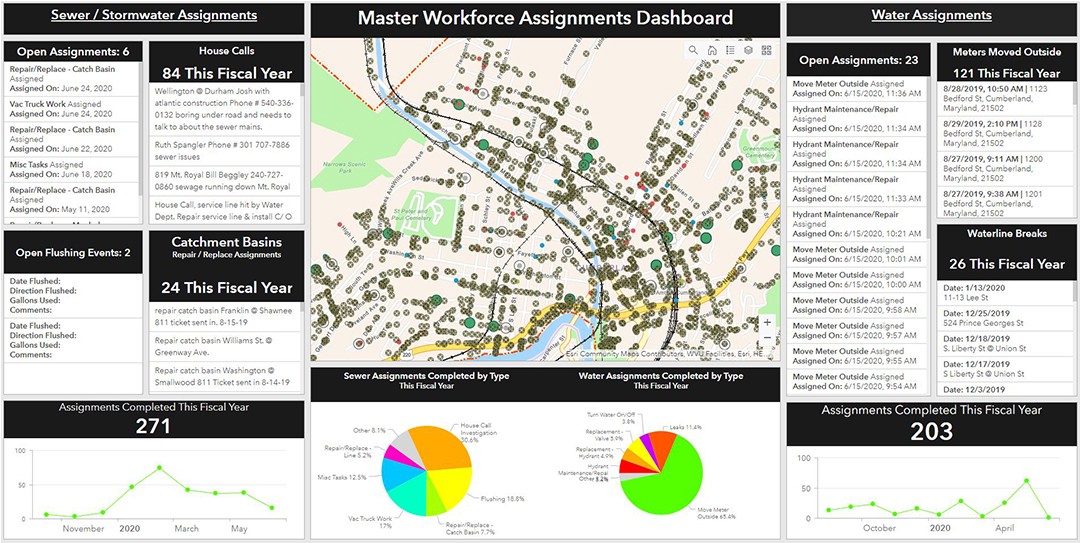Select Misc Tasks assignment from June 18
1080x543 pixels.
pos(72,170)
